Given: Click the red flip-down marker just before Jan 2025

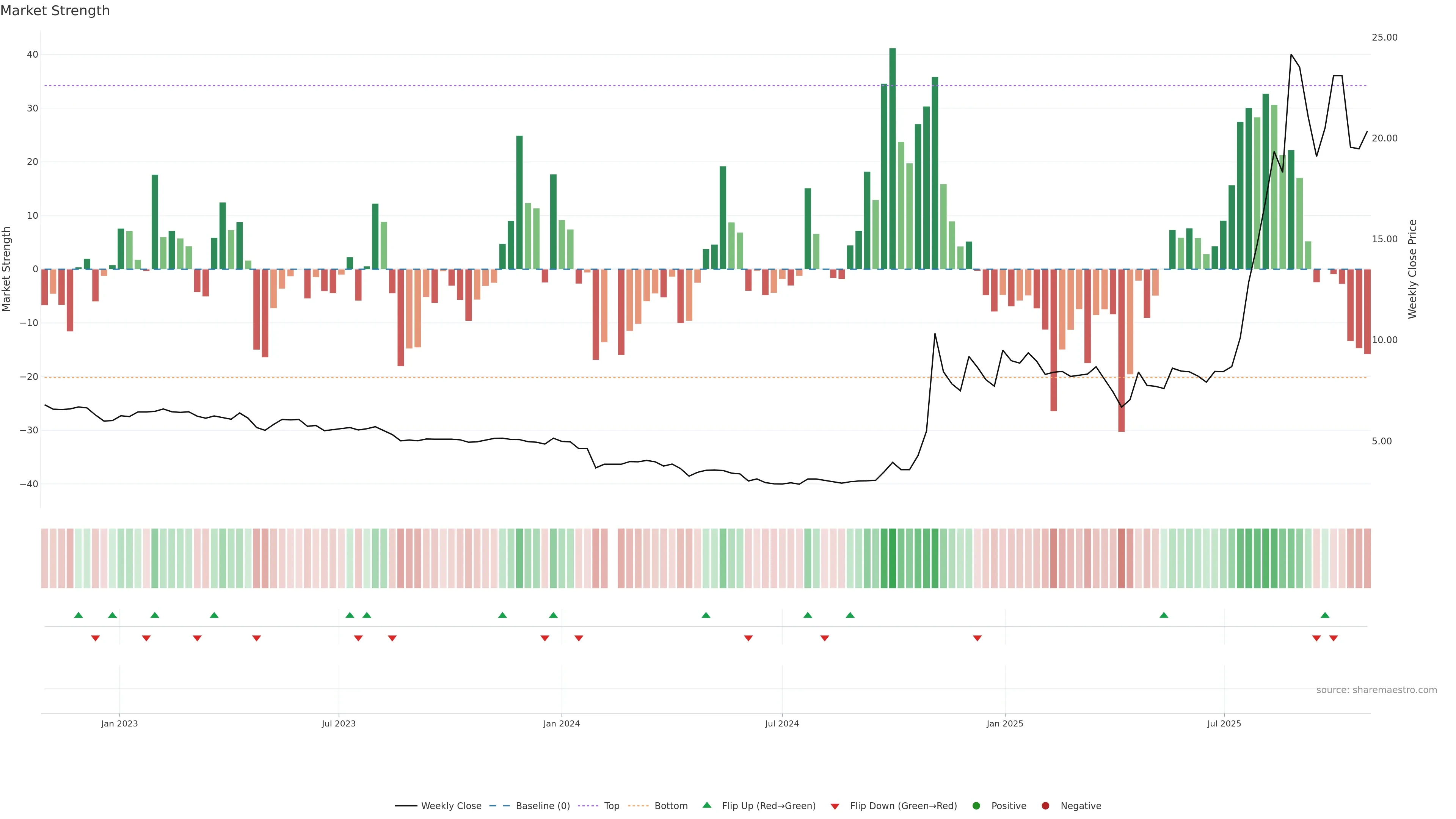Looking at the screenshot, I should click(977, 638).
